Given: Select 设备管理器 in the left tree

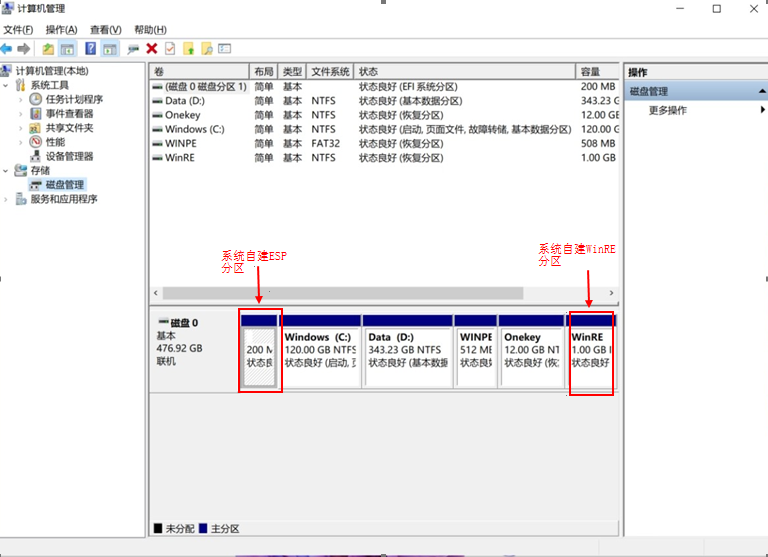Looking at the screenshot, I should (69, 157).
